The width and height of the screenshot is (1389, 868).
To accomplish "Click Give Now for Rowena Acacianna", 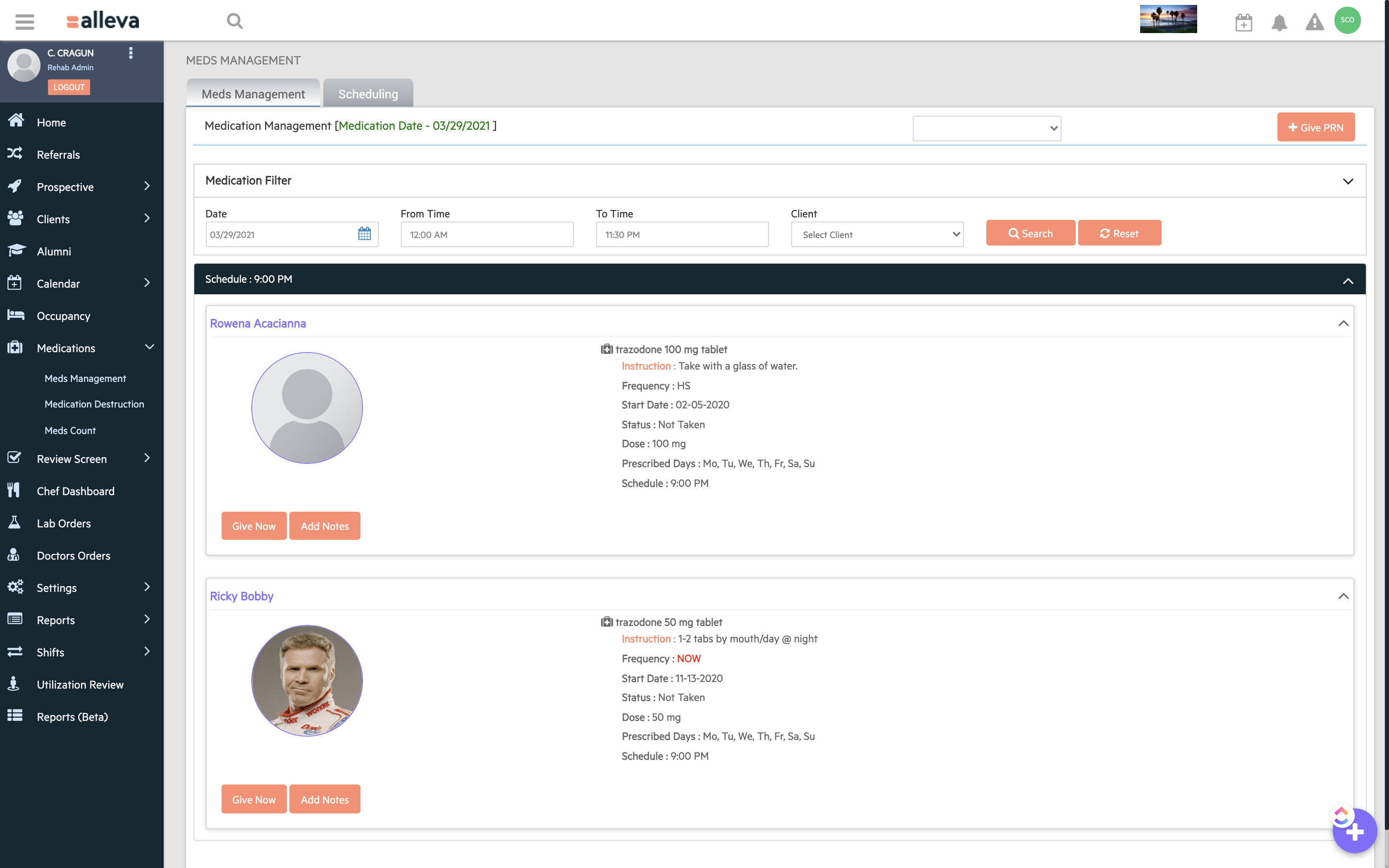I will pyautogui.click(x=254, y=525).
